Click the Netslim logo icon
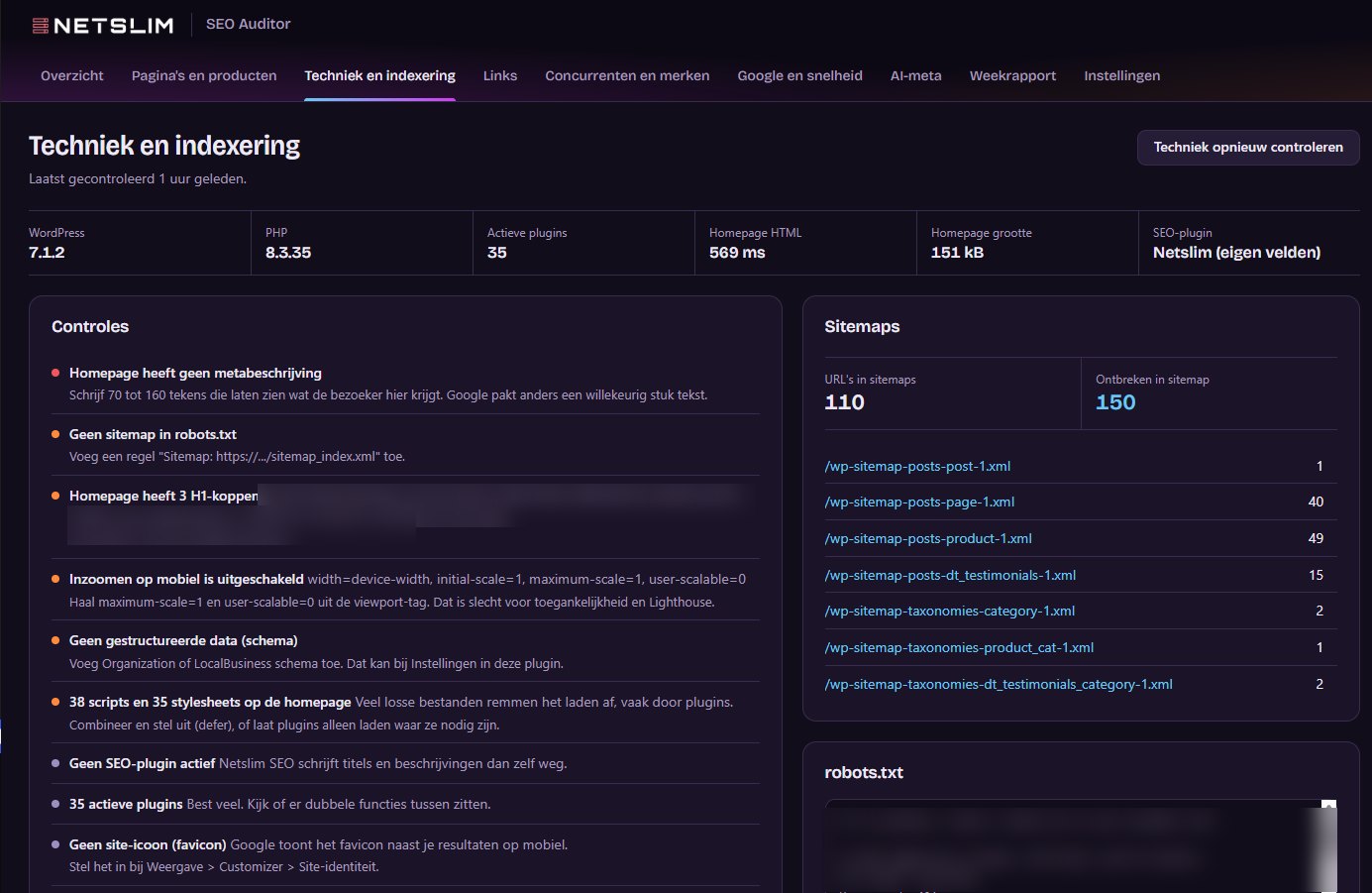1372x893 pixels. [41, 26]
